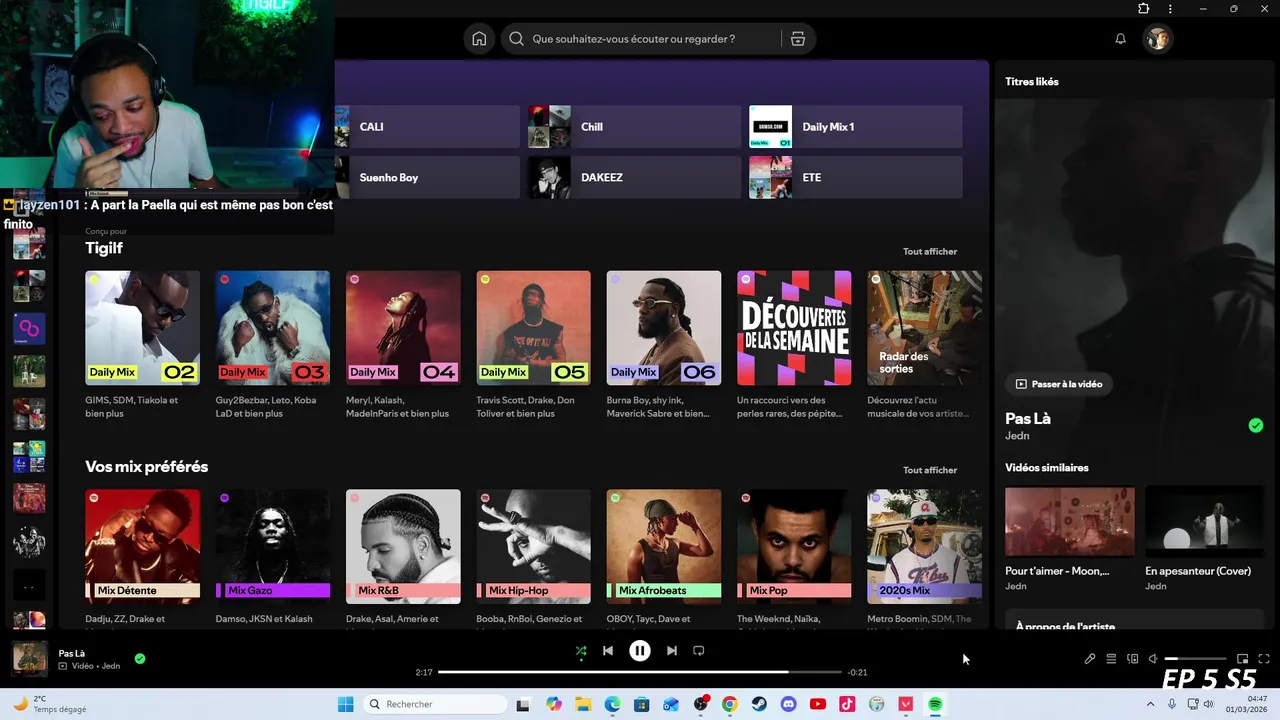Open the Daily Mix 04 card
The image size is (1280, 720).
pyautogui.click(x=403, y=328)
